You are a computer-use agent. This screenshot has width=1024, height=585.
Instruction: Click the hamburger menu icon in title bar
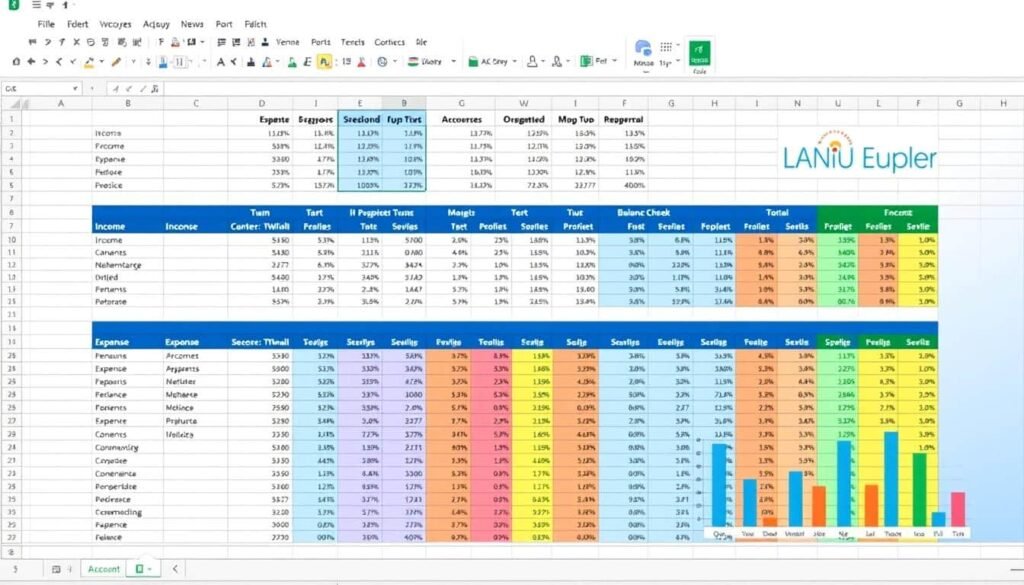(x=33, y=5)
